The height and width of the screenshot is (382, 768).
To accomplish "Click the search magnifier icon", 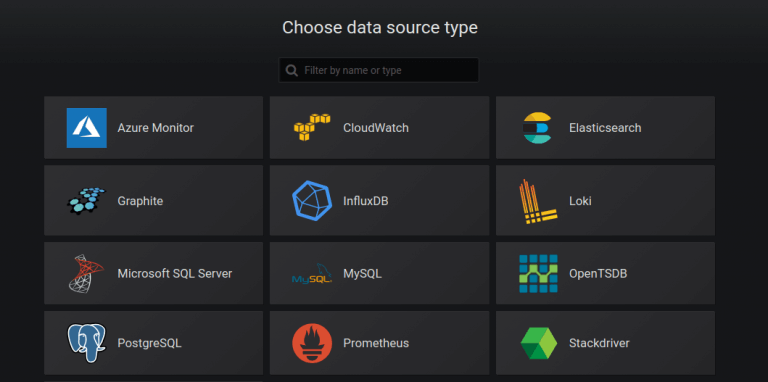I will click(292, 71).
